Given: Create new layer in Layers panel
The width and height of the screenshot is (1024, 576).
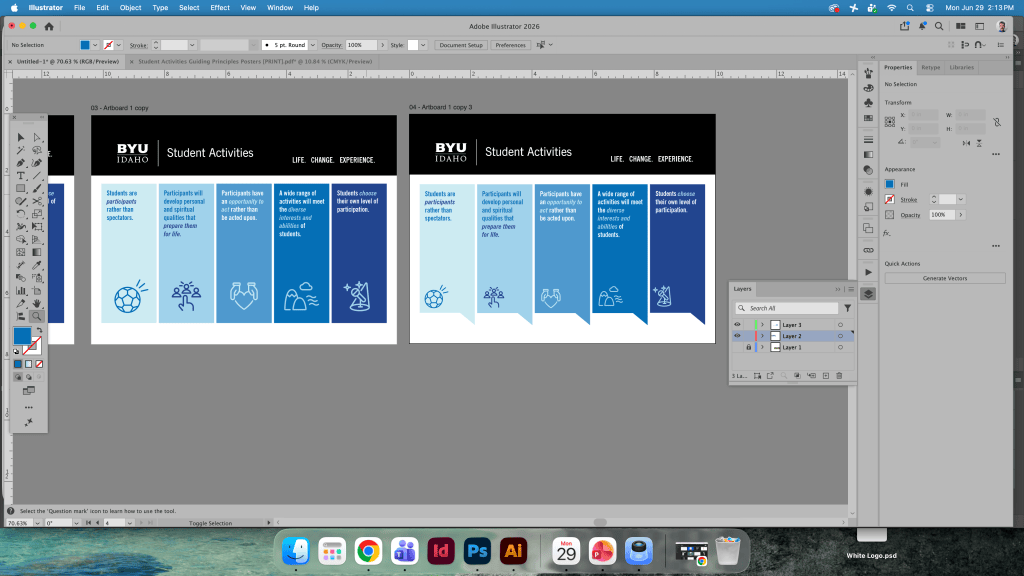Looking at the screenshot, I should pyautogui.click(x=825, y=376).
